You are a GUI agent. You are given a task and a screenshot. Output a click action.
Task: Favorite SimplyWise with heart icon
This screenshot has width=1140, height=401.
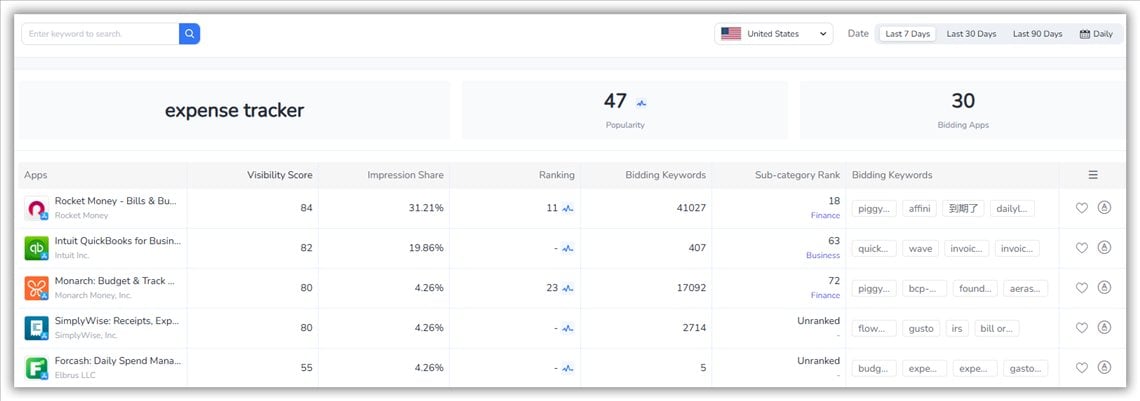point(1082,328)
